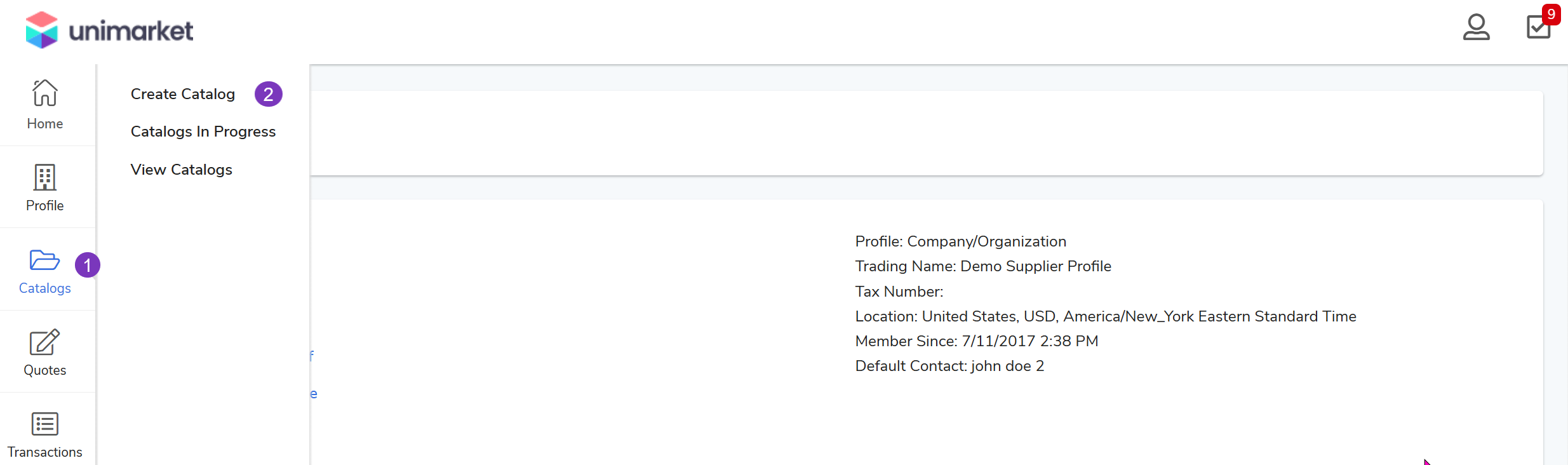Click the Transactions list icon

[44, 424]
